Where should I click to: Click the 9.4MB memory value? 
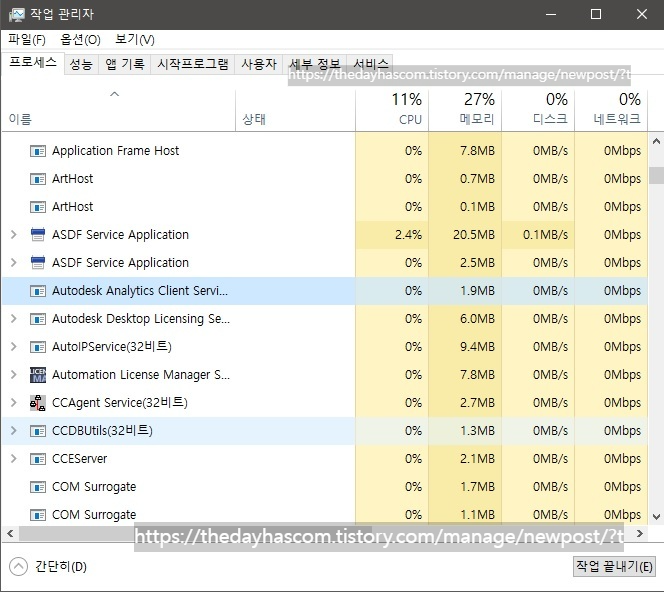(477, 347)
